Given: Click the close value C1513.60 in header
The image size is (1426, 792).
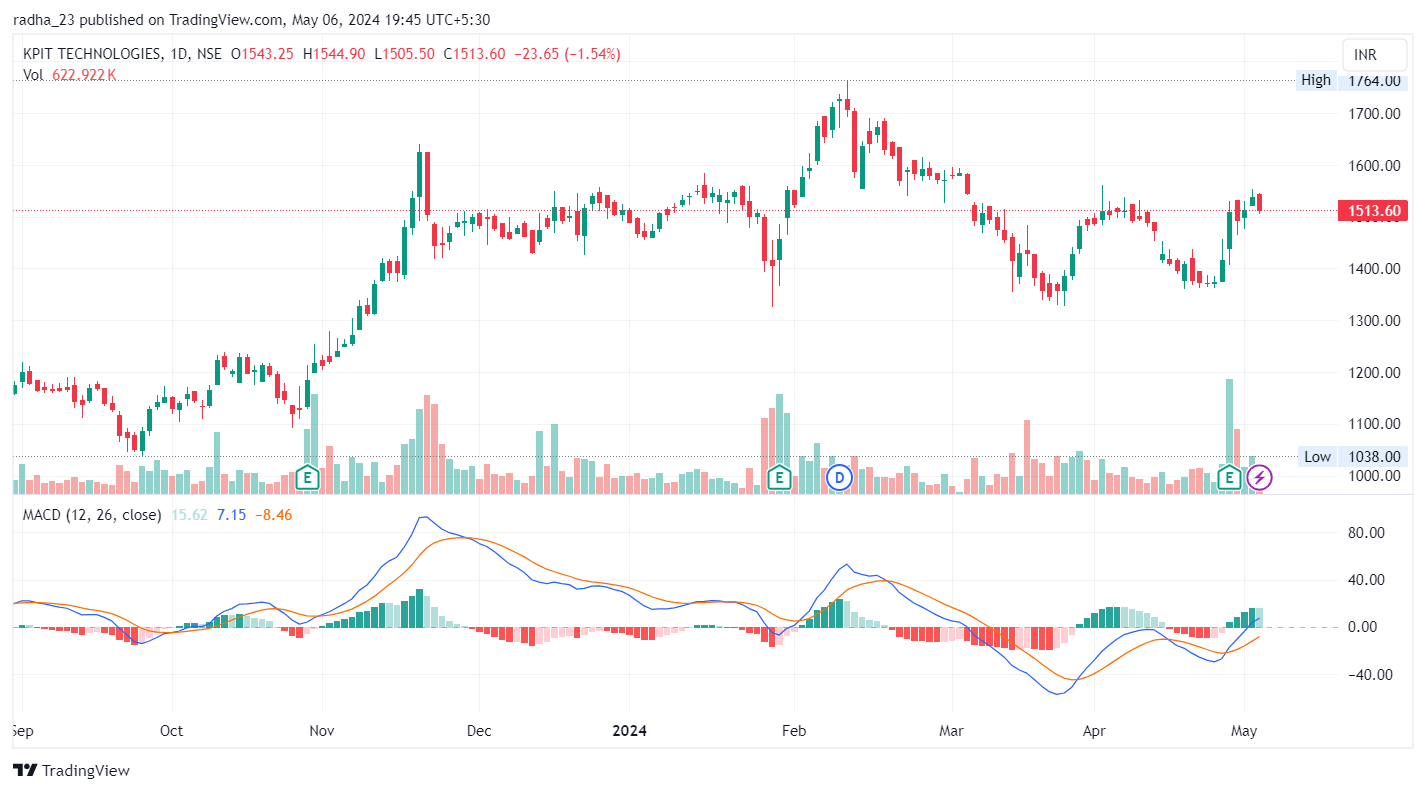Looking at the screenshot, I should (x=475, y=54).
